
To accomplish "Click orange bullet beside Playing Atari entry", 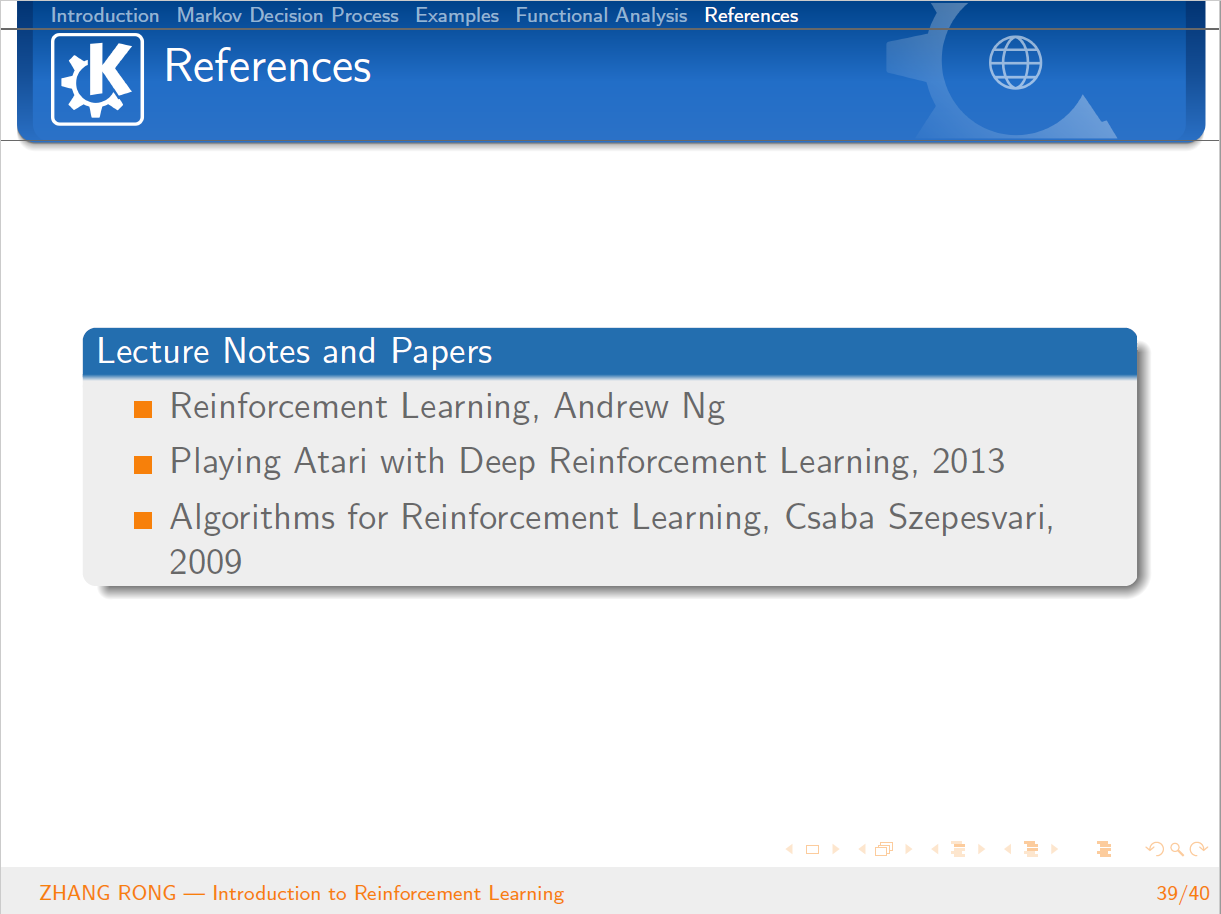I will coord(143,464).
